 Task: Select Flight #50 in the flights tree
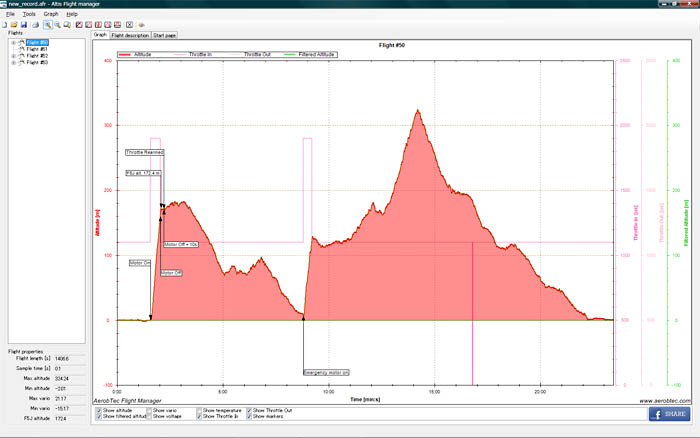click(x=37, y=42)
